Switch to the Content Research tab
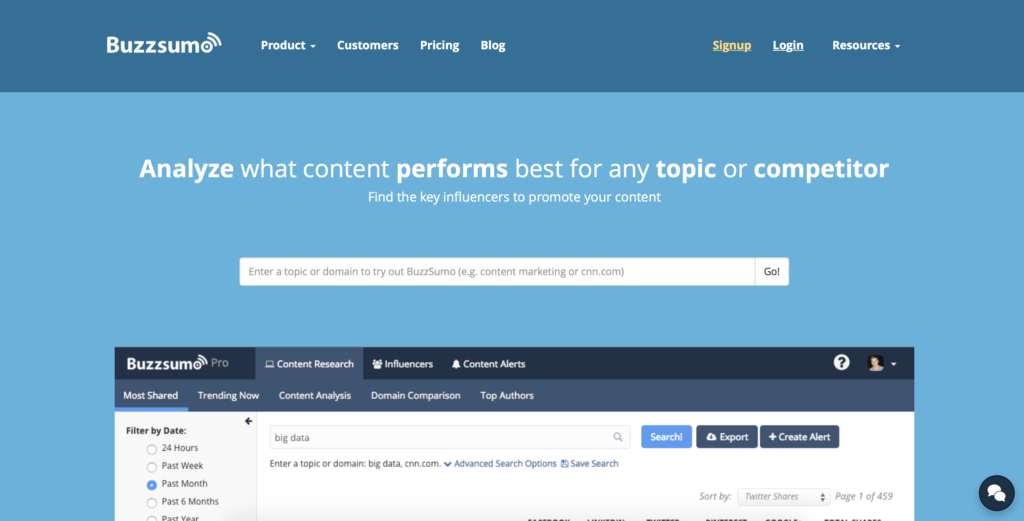Viewport: 1024px width, 521px height. coord(309,364)
